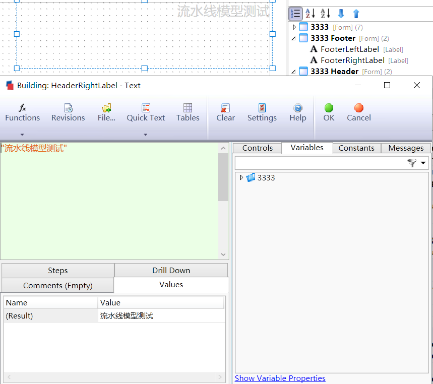Close the Building dialog window

coord(417,85)
